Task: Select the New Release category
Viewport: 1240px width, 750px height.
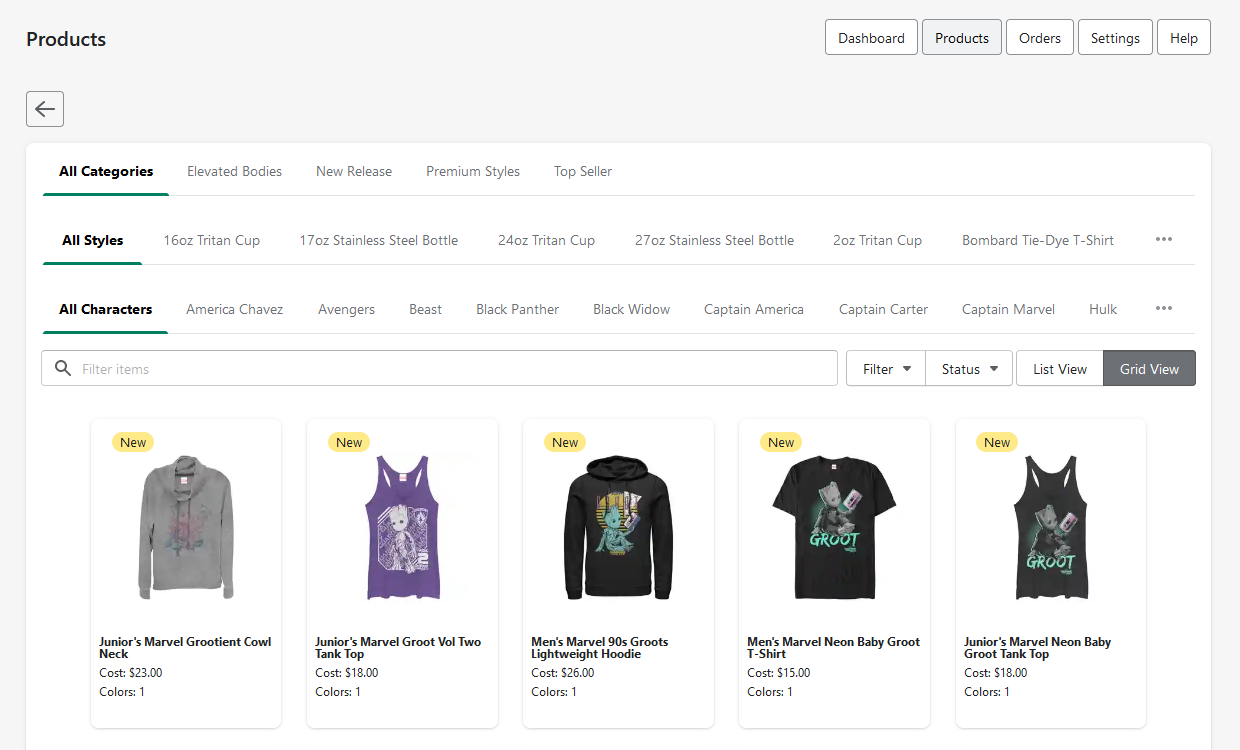Action: (354, 171)
